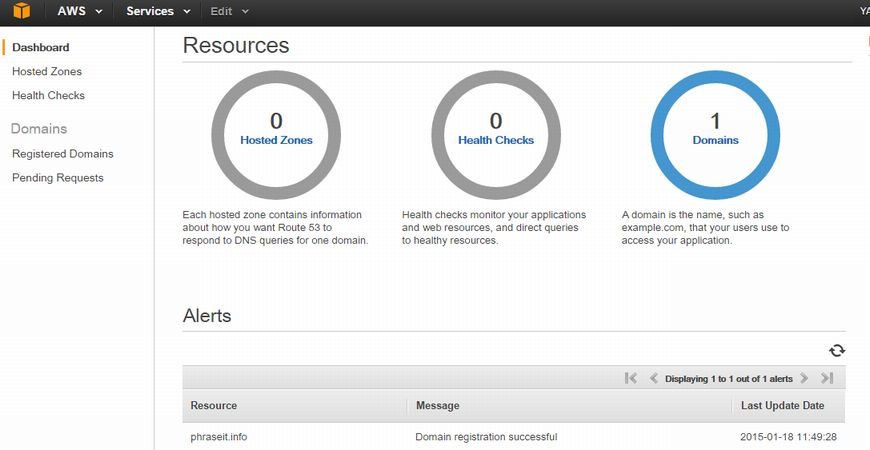Go to first page of alerts
Viewport: 870px width, 450px height.
pos(630,379)
